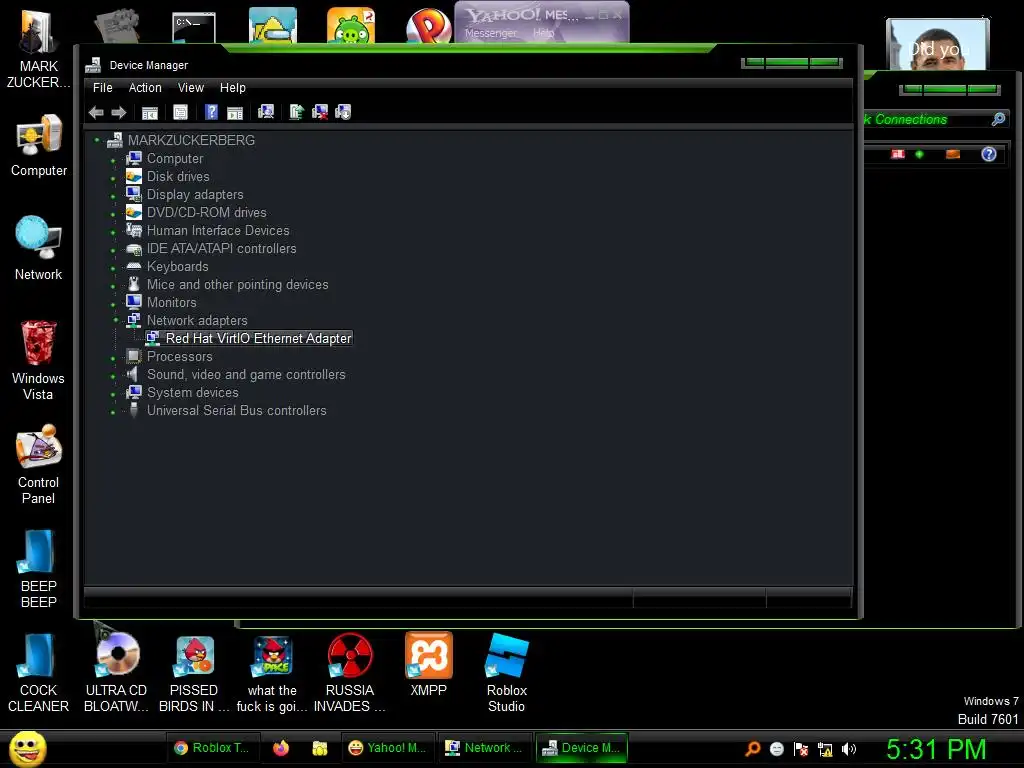Click Scan for hardware changes toolbar icon
Screen dimensions: 1024x768
(266, 112)
